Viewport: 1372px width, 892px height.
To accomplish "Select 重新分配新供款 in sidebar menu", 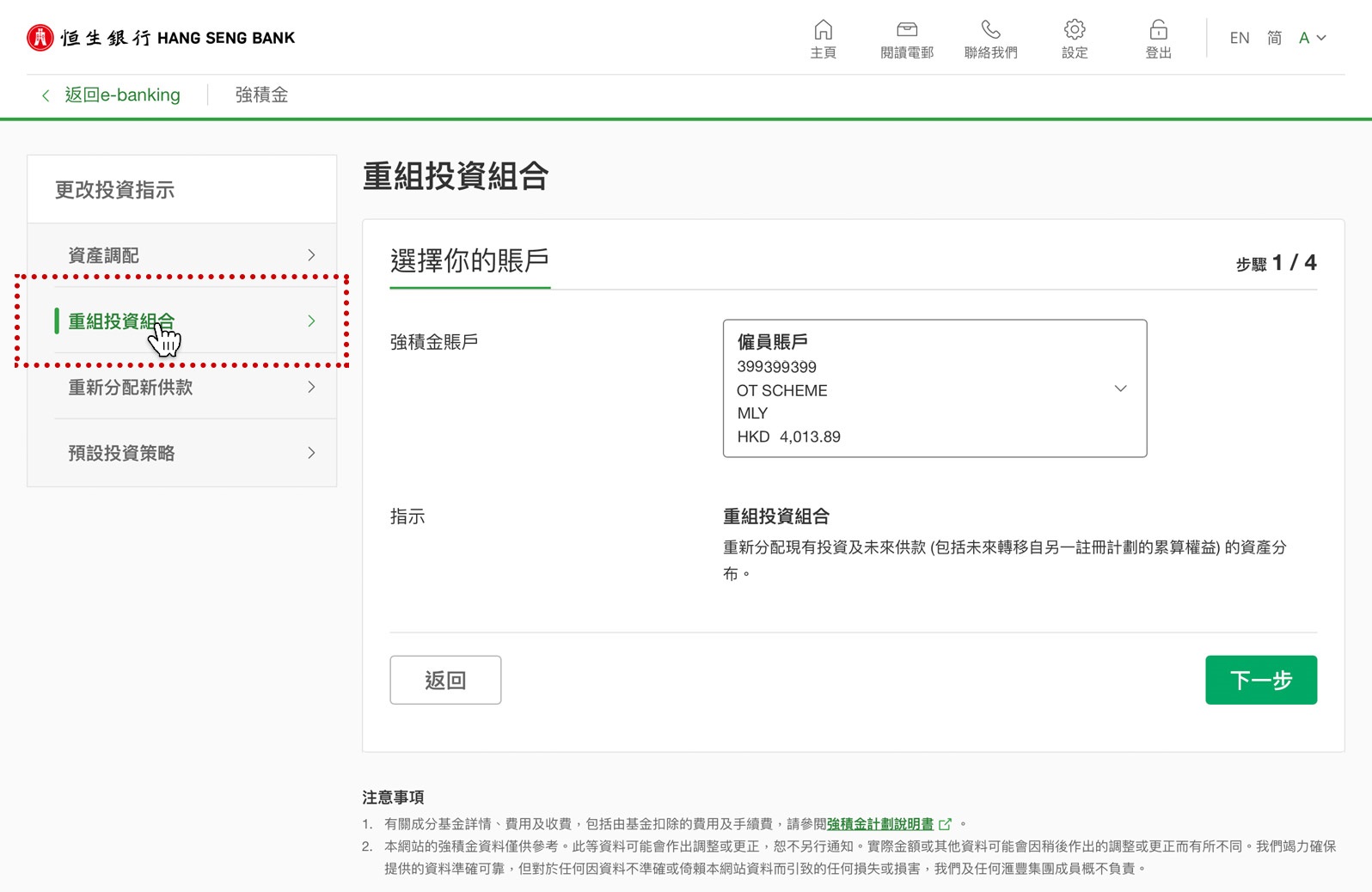I will coord(131,388).
